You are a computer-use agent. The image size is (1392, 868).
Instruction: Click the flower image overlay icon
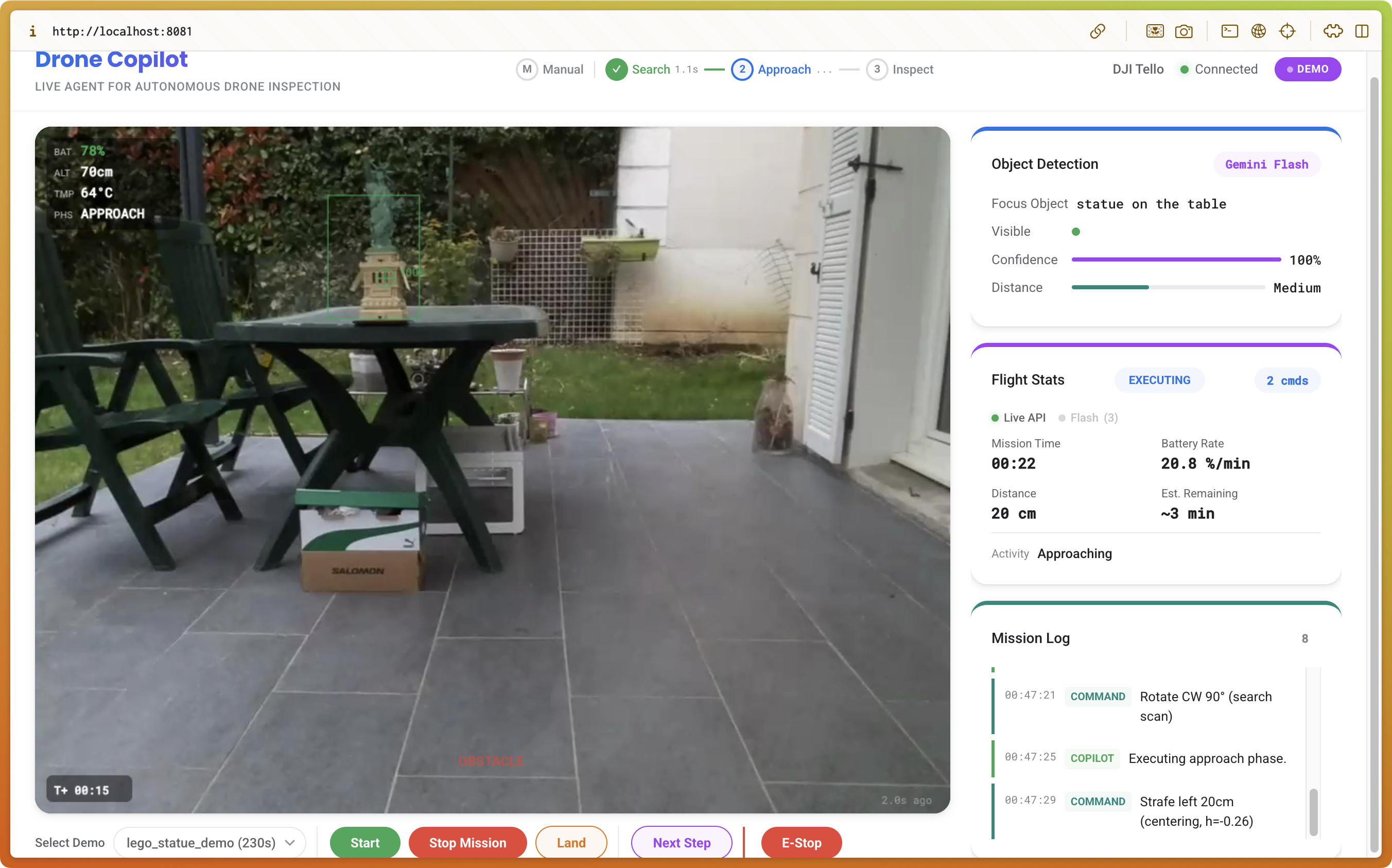pos(1154,31)
